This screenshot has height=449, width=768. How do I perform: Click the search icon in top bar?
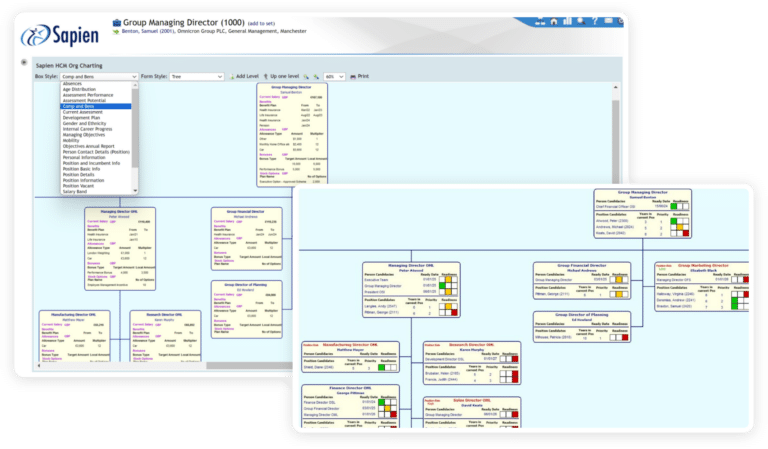[581, 21]
